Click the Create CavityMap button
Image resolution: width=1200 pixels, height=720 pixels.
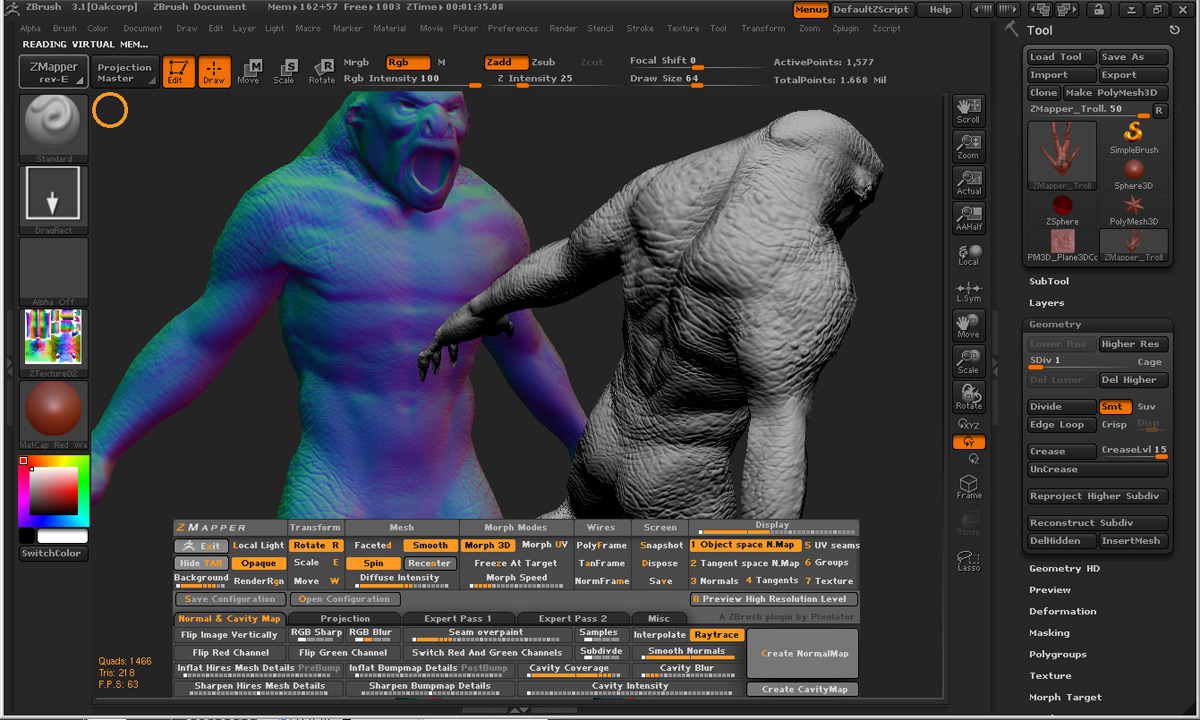[x=803, y=689]
